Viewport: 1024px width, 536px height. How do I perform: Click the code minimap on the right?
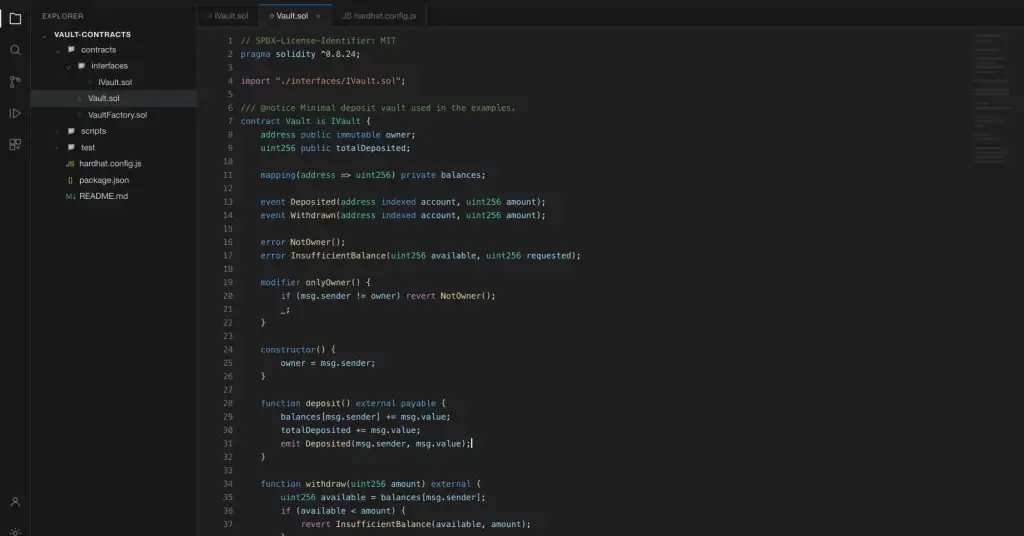(x=991, y=98)
